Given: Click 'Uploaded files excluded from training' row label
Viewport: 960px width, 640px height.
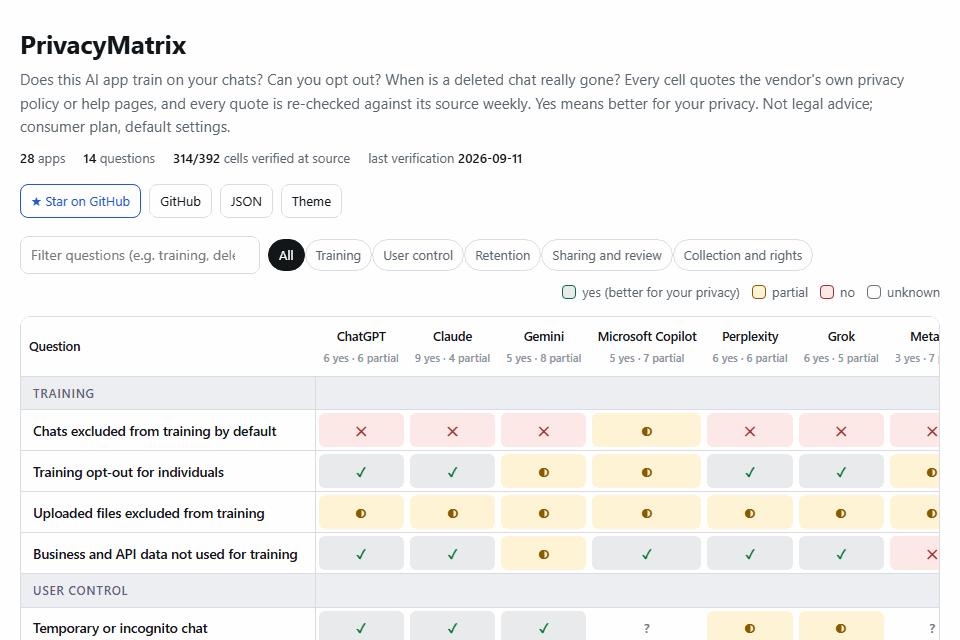Looking at the screenshot, I should [149, 513].
